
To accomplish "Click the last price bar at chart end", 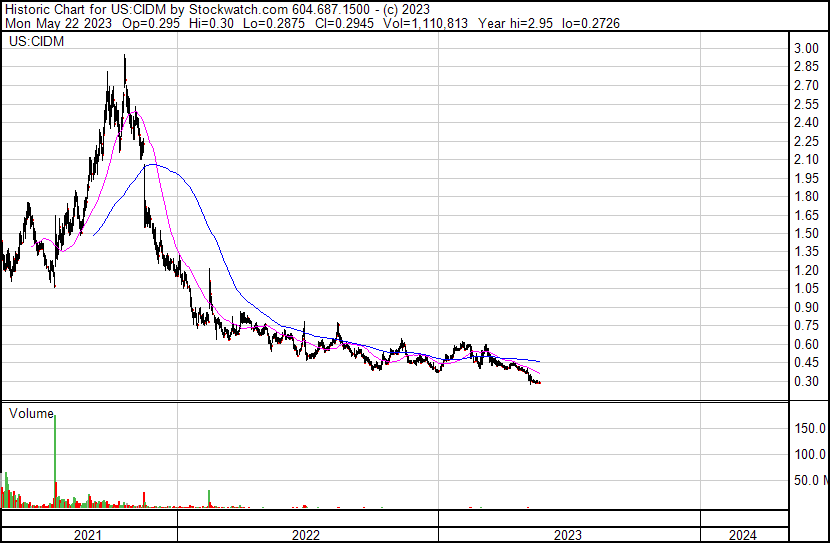I will coord(540,382).
